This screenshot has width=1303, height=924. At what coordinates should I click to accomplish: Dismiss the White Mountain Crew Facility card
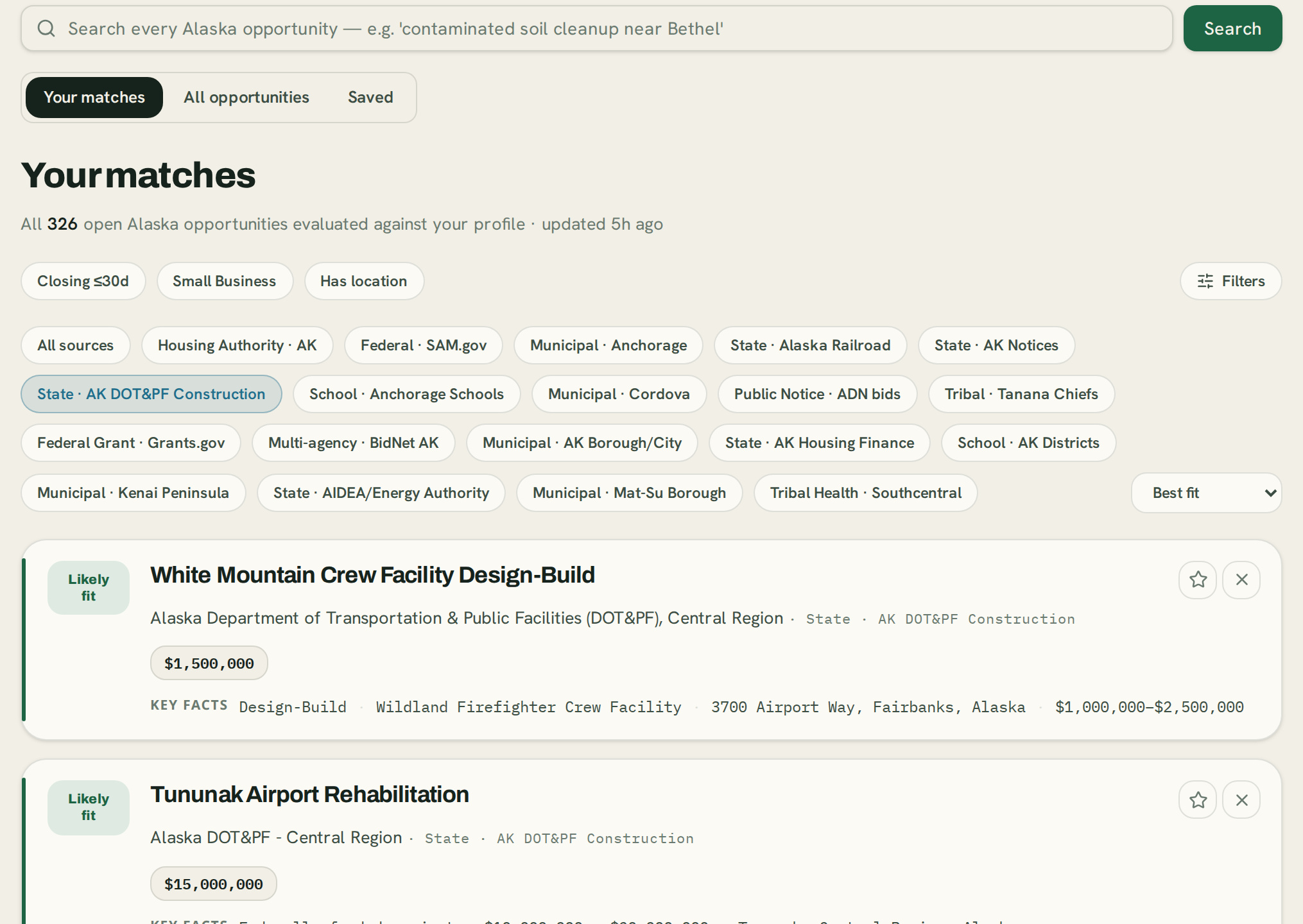coord(1241,580)
